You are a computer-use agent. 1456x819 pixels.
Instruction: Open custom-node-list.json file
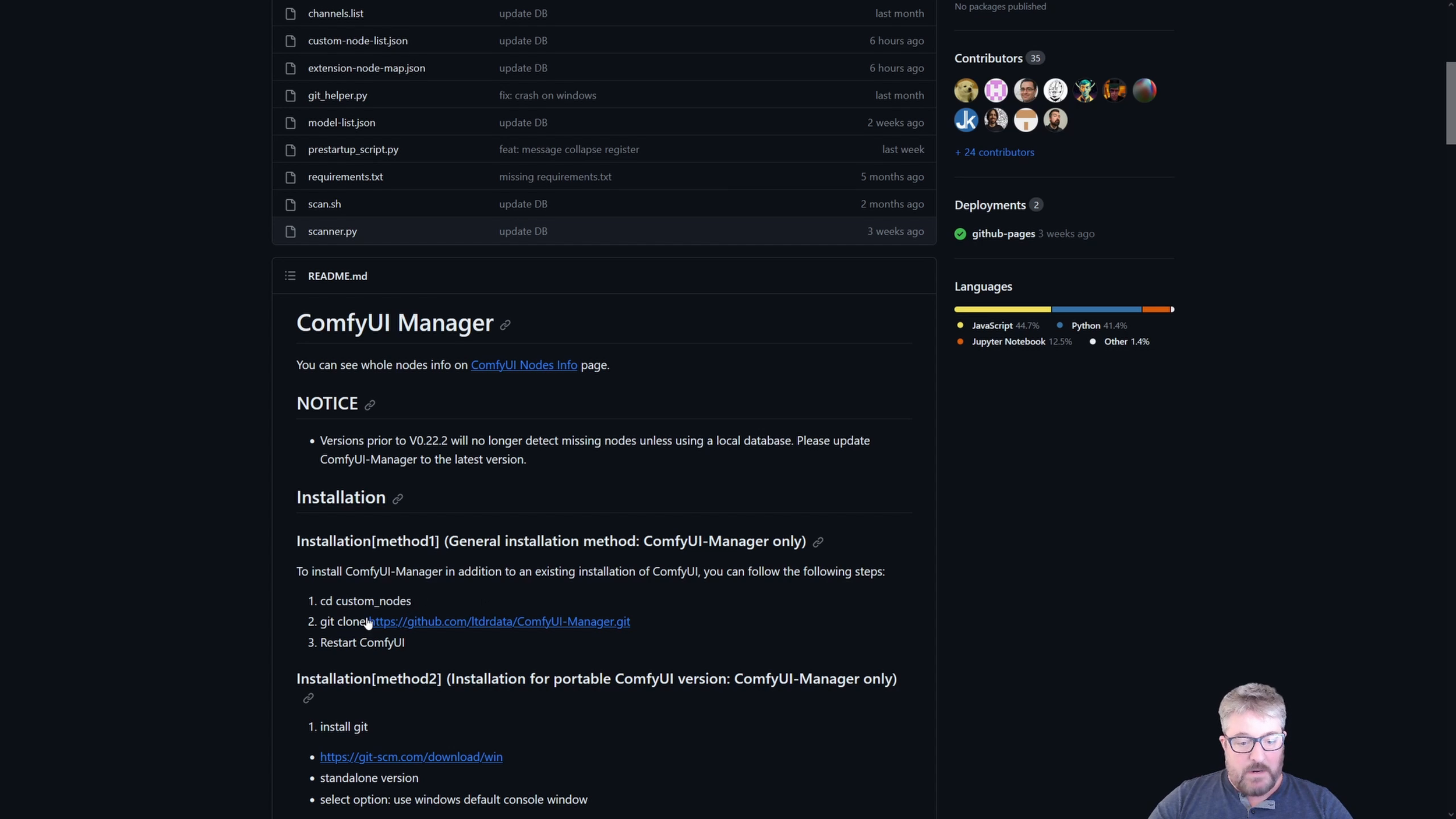(x=358, y=41)
